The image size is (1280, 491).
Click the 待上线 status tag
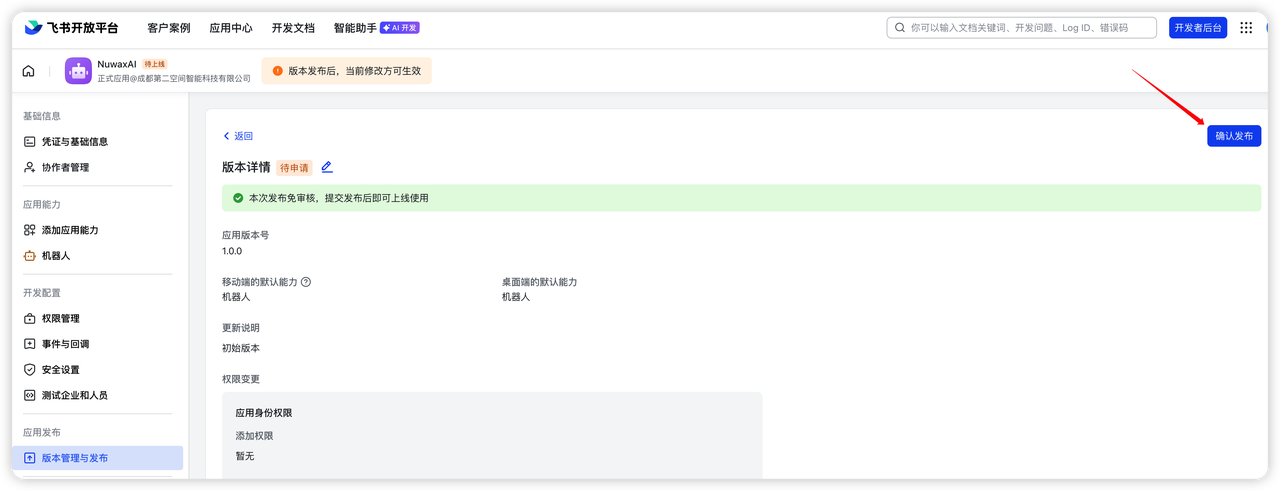point(155,64)
